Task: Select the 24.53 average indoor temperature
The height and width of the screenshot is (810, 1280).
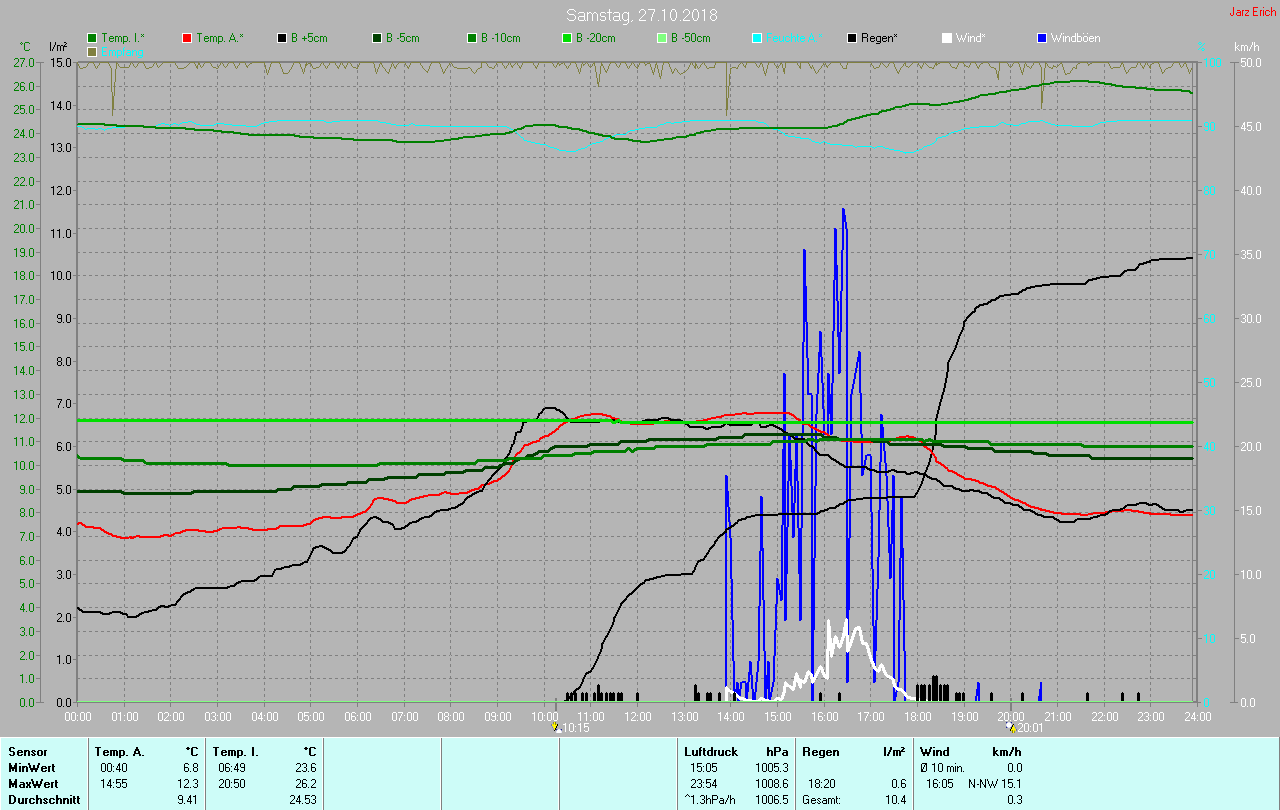Action: click(302, 799)
